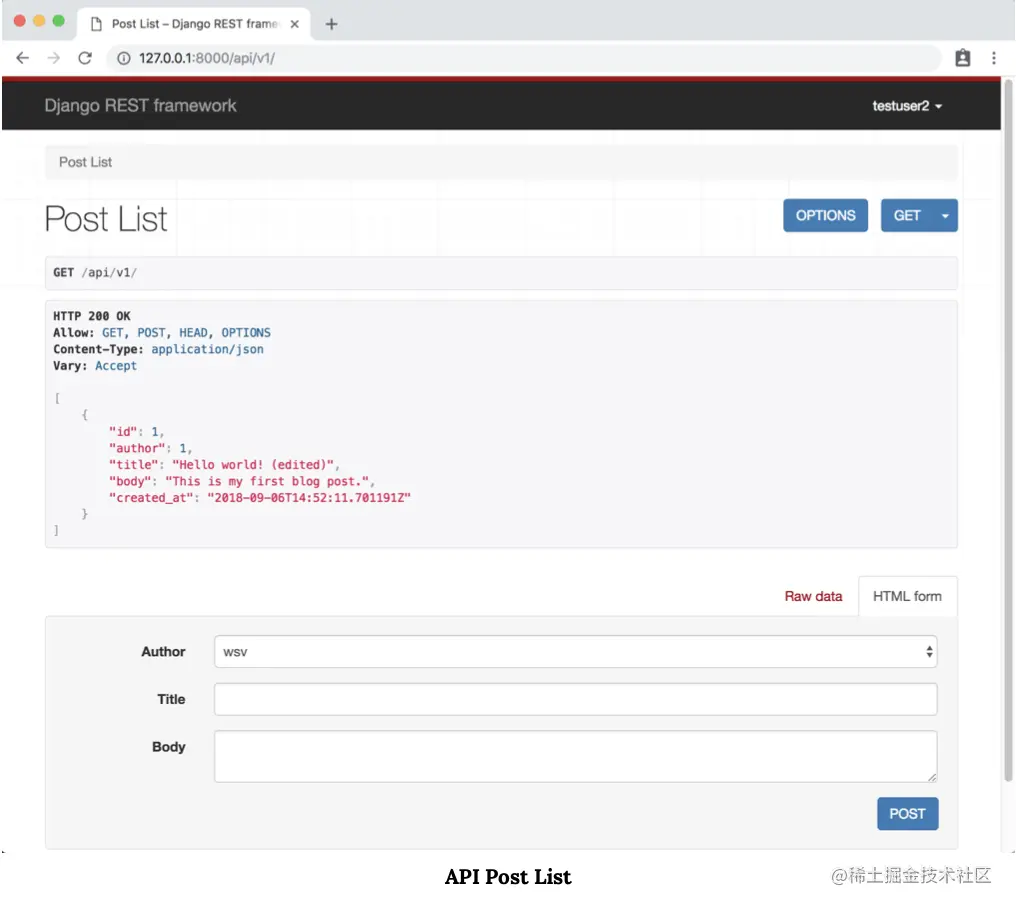Click the "Accept" Vary header value
The width and height of the screenshot is (1016, 910).
click(x=116, y=366)
